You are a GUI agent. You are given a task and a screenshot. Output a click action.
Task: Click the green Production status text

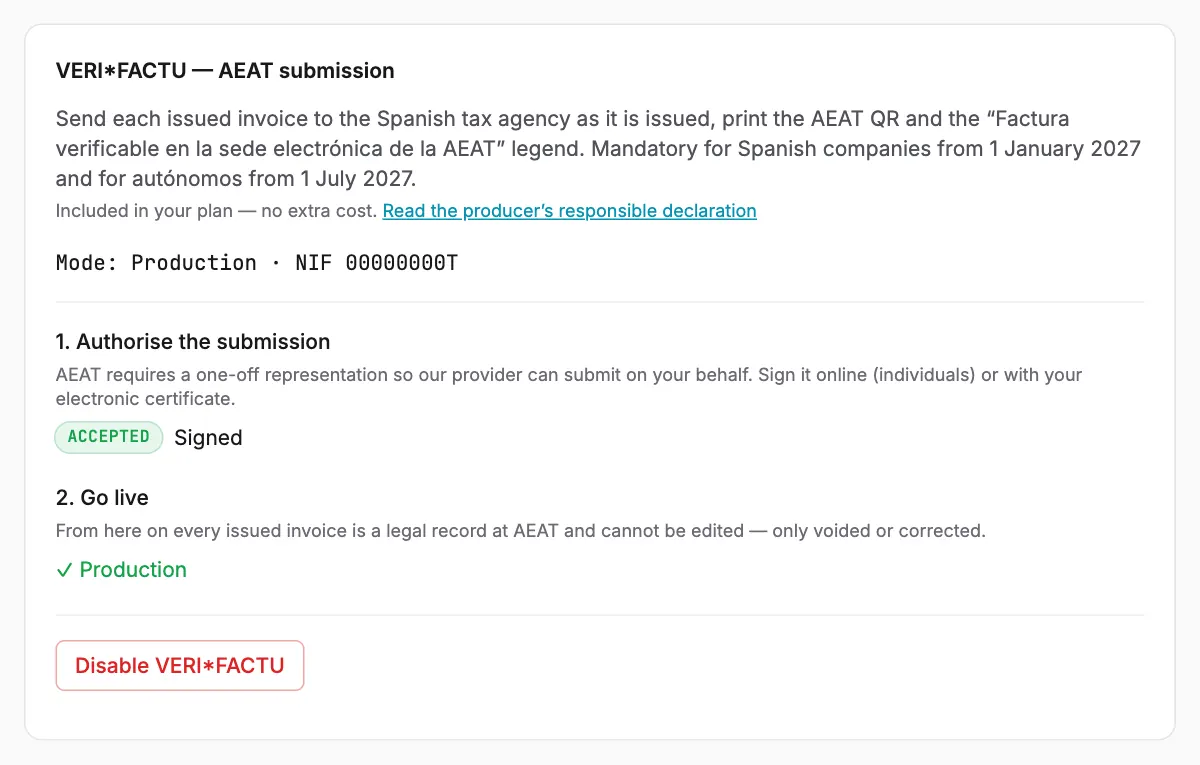133,570
